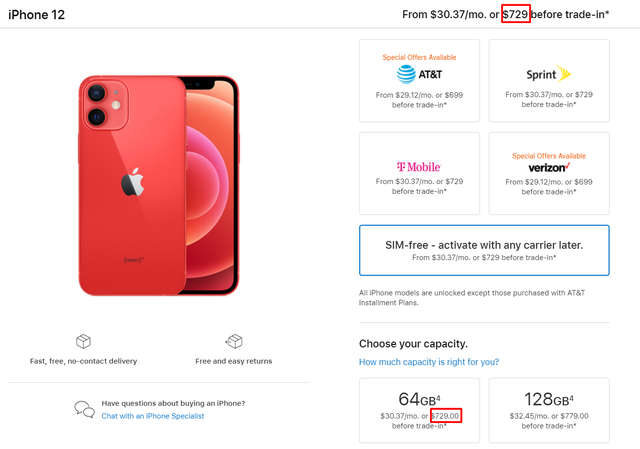Click the Apple logo on the phone
This screenshot has height=449, width=640.
click(131, 182)
